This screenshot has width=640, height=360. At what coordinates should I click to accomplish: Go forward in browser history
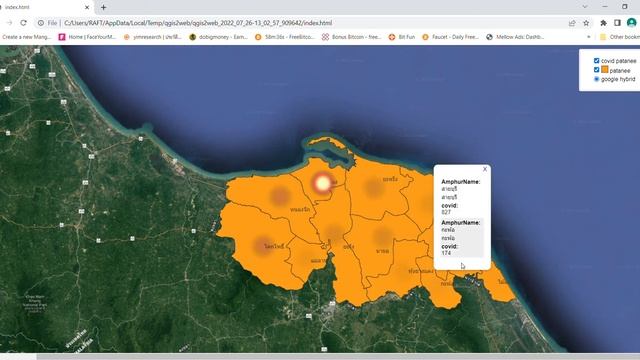point(9,23)
